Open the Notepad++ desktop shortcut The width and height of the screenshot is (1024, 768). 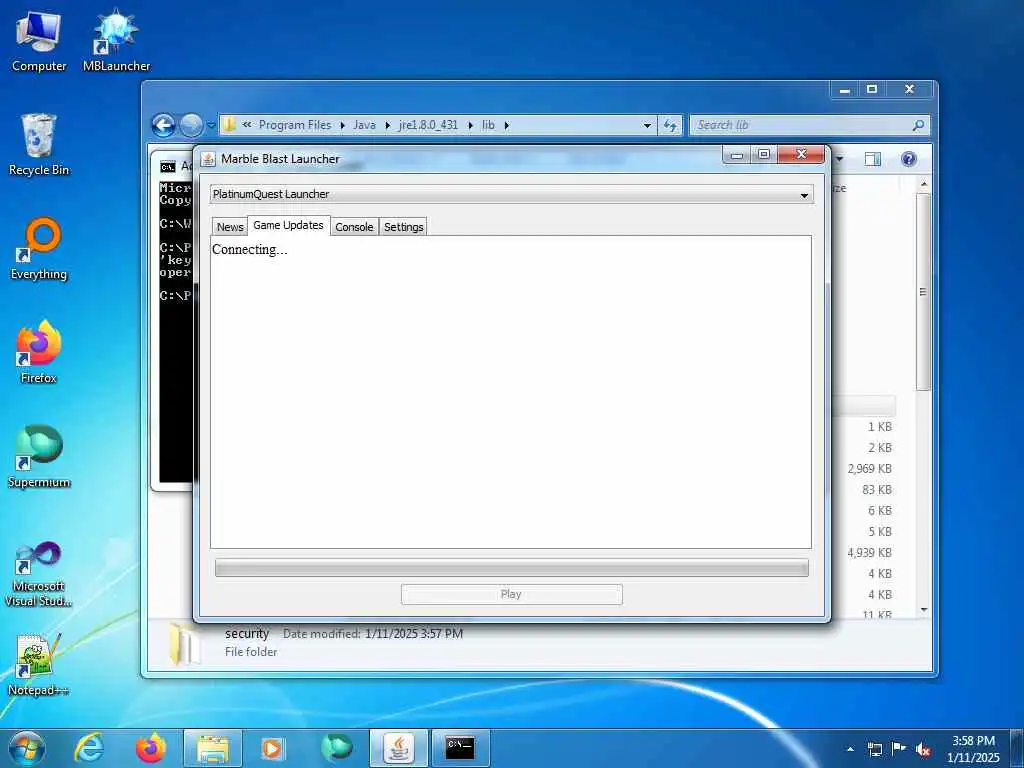39,665
